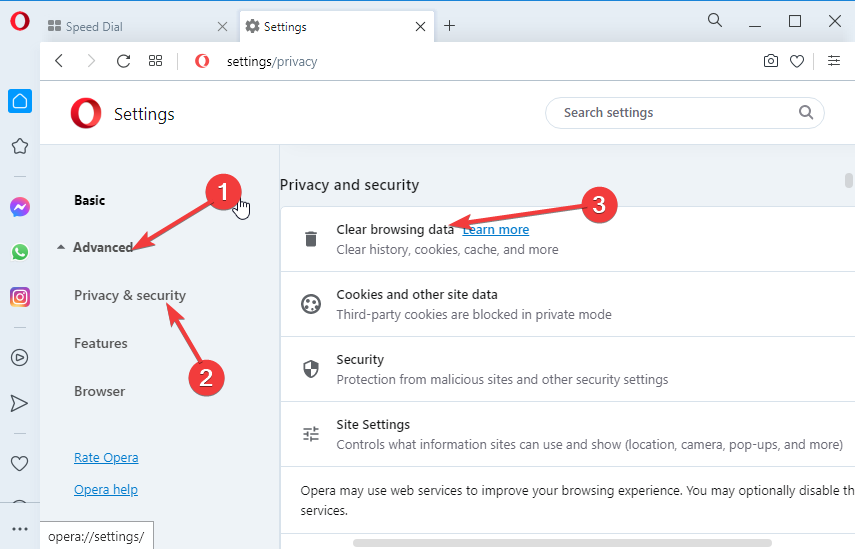Open a new tab with plus button
Image resolution: width=855 pixels, height=549 pixels.
coord(449,26)
